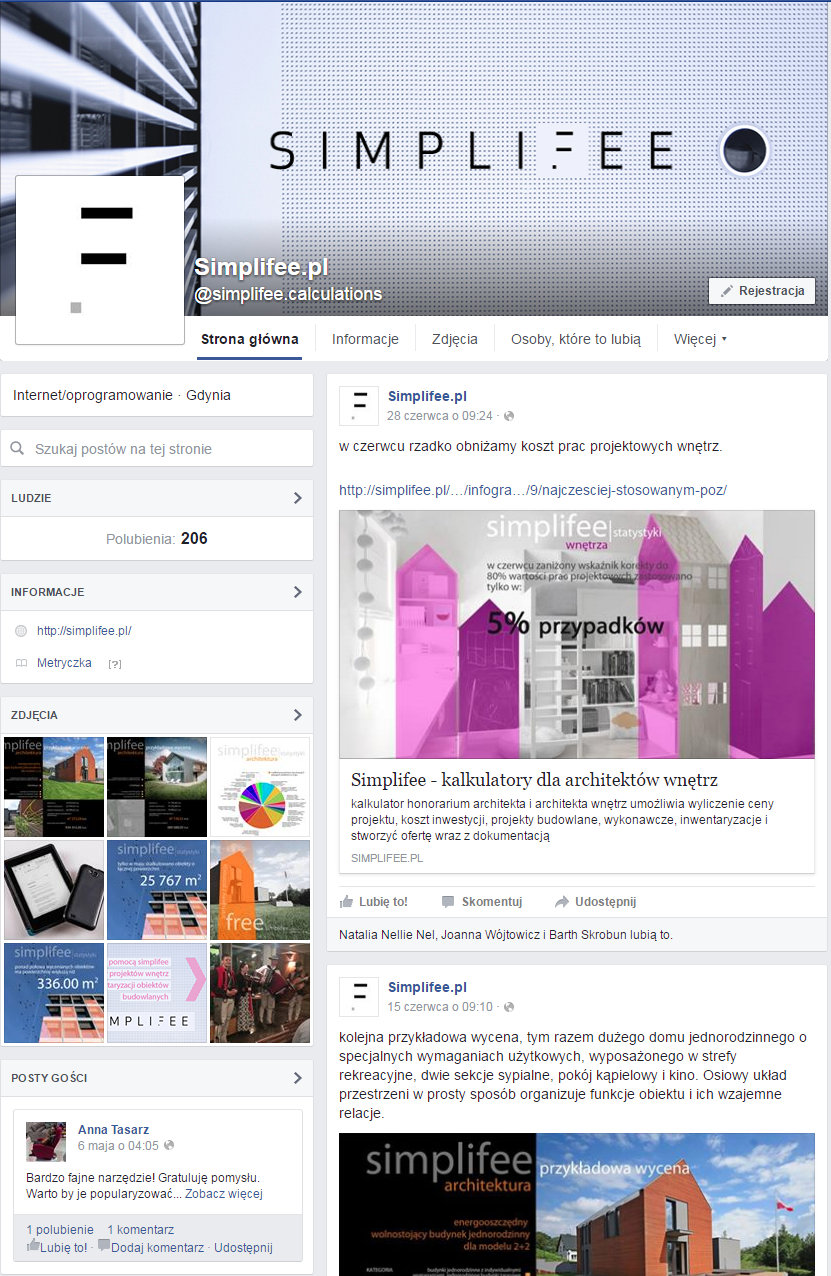Open the colorful pie chart photo thumbnail

point(260,787)
